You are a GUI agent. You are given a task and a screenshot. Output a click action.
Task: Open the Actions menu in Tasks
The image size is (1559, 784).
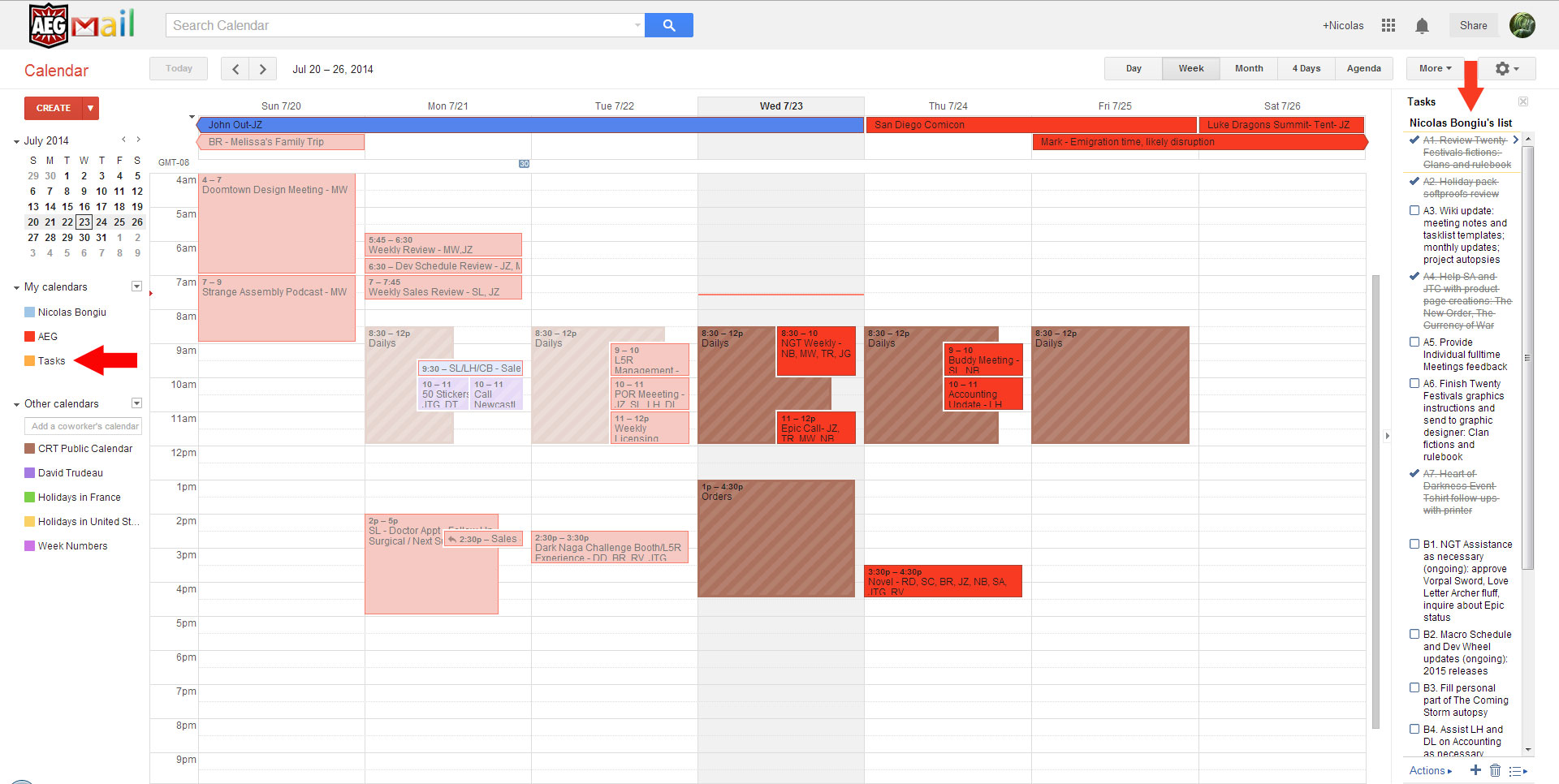point(1430,771)
